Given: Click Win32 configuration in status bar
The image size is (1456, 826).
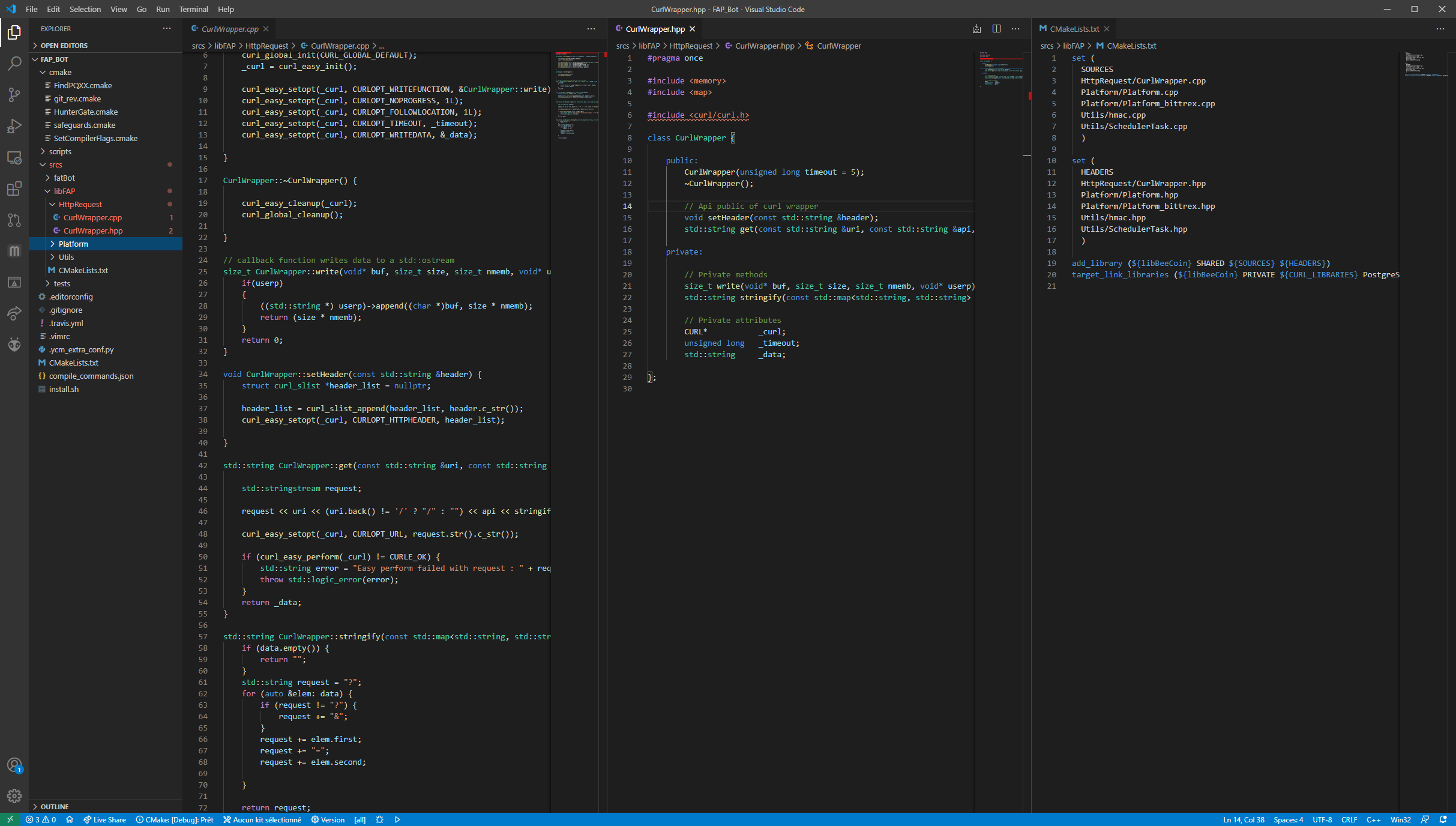Looking at the screenshot, I should pyautogui.click(x=1401, y=819).
